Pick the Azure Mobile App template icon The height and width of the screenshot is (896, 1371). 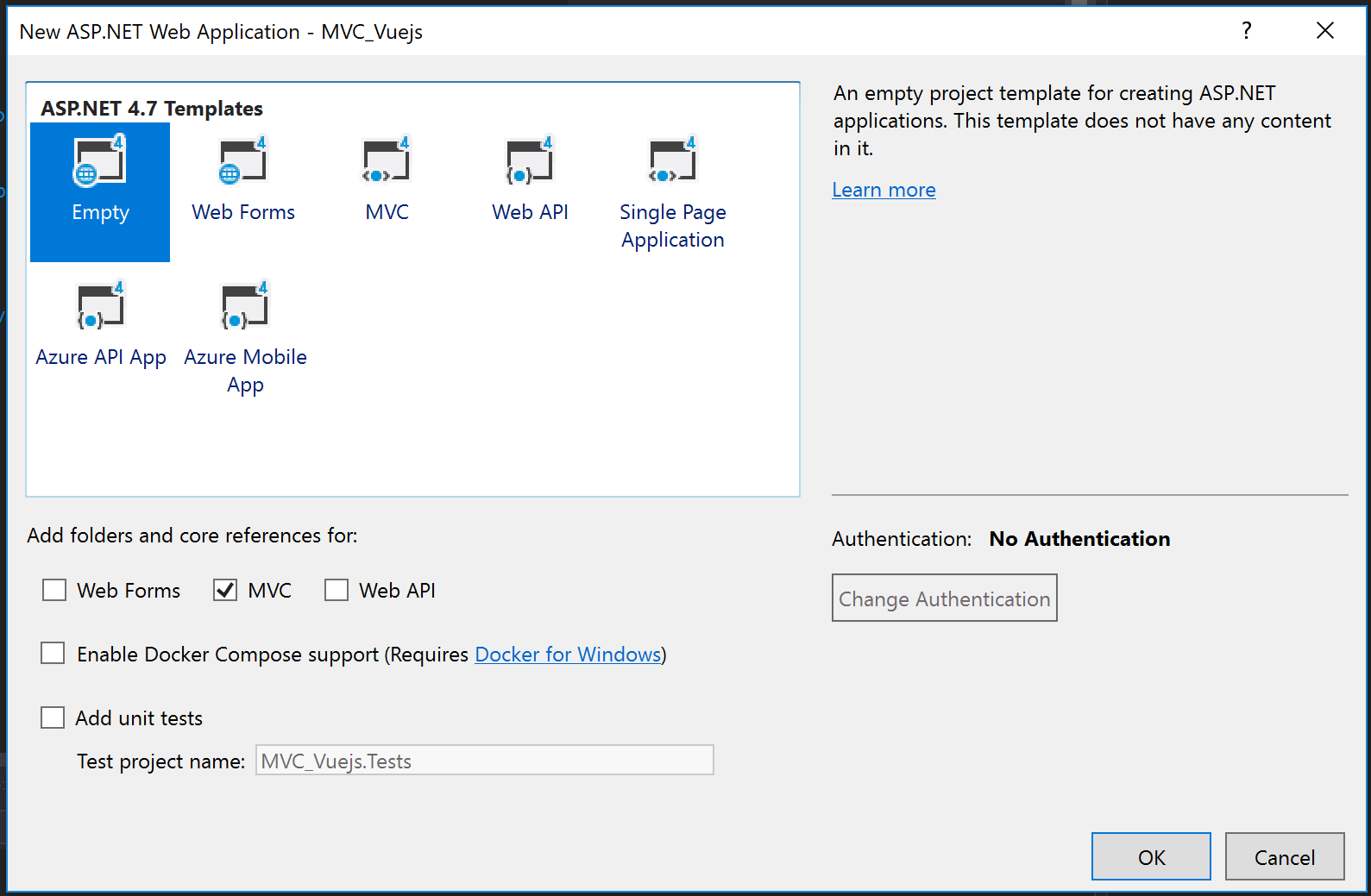click(245, 305)
